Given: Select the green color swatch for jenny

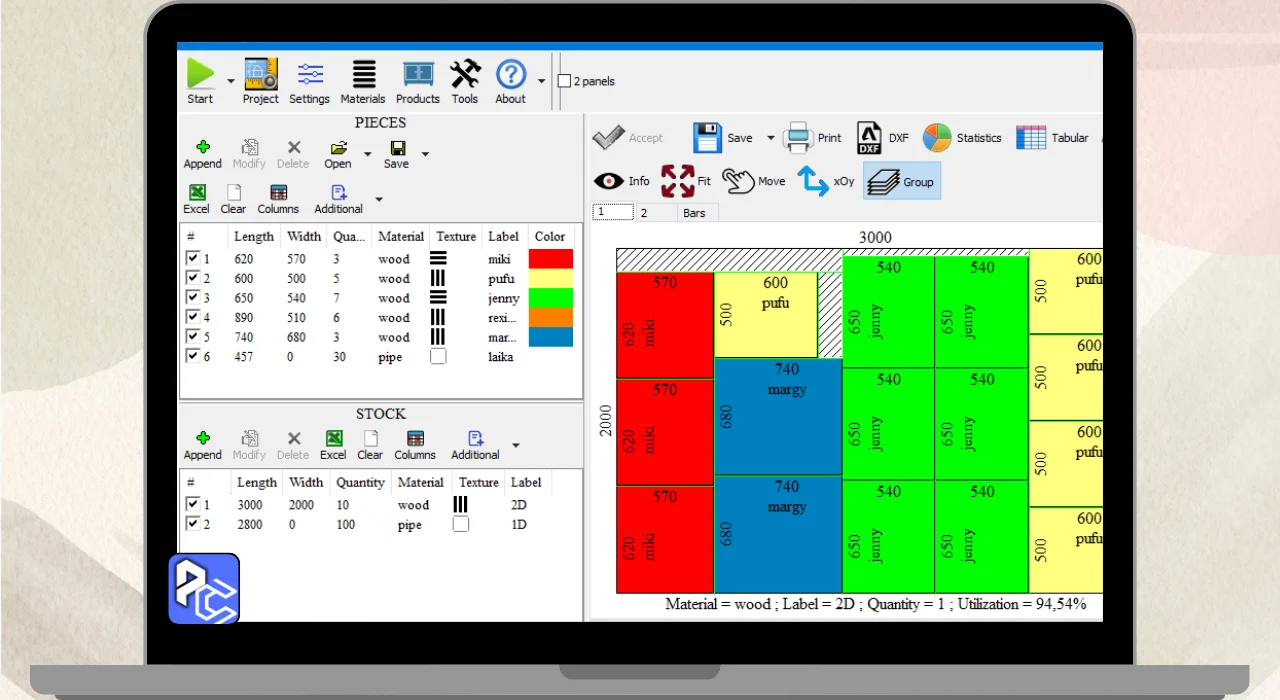Looking at the screenshot, I should [551, 298].
